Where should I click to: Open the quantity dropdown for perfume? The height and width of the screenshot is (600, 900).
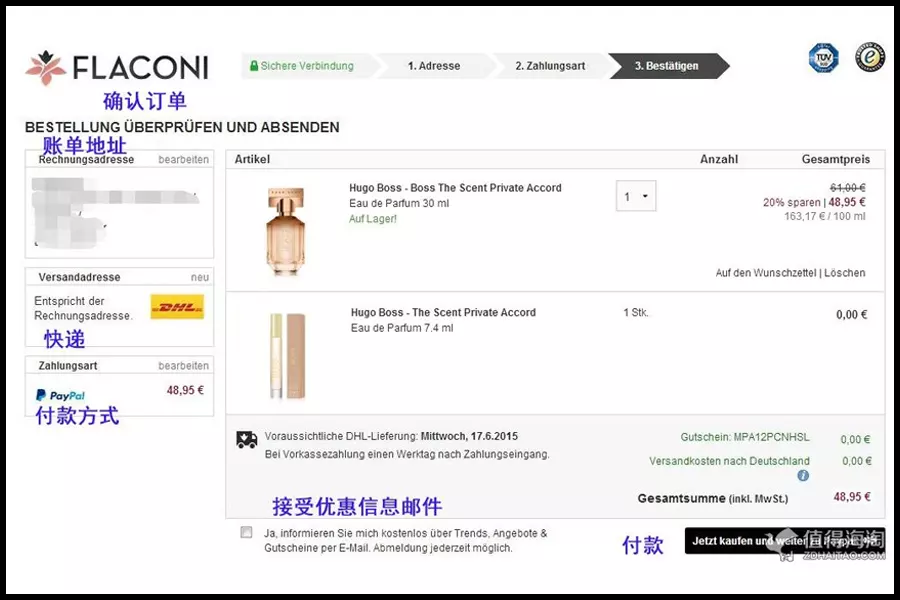(635, 197)
